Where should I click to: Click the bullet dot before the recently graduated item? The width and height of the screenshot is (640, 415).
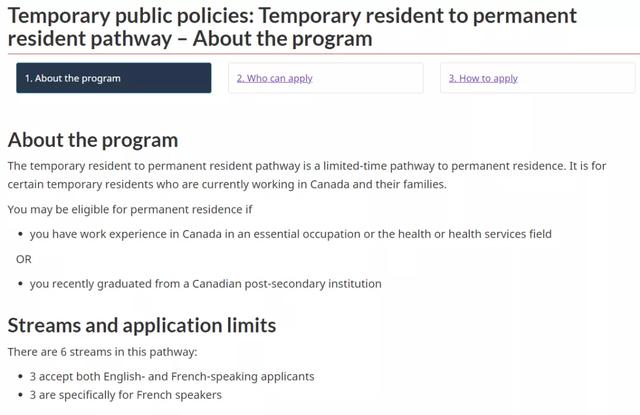tap(20, 285)
